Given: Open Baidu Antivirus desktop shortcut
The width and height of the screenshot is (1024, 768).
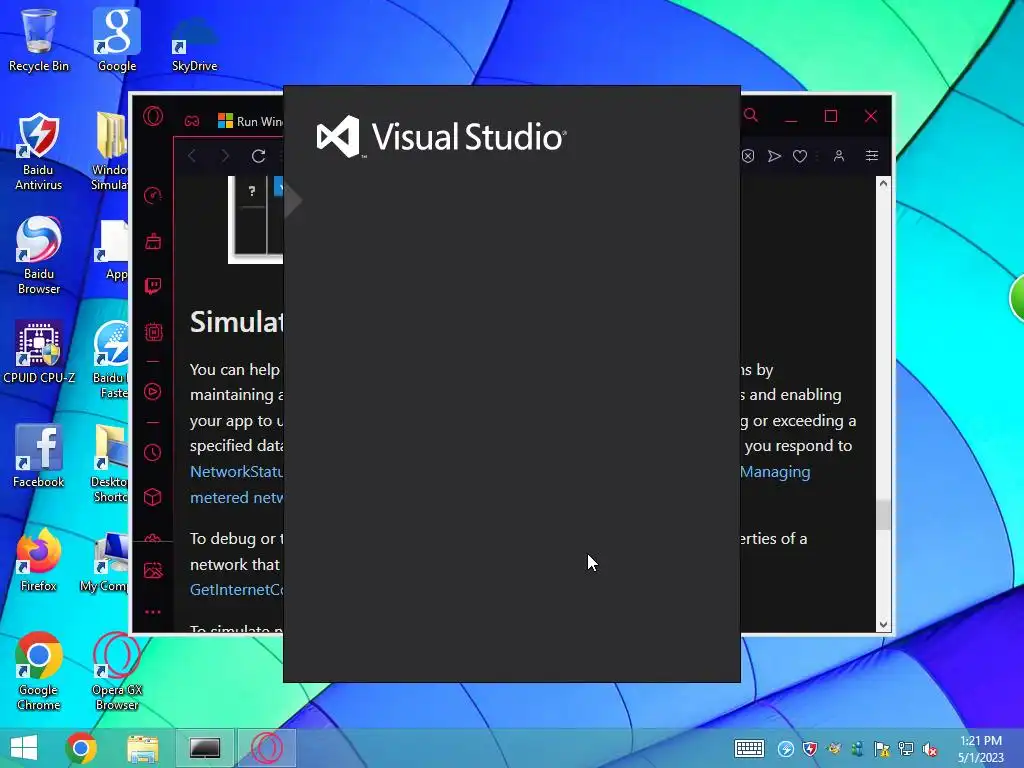Looking at the screenshot, I should [39, 152].
